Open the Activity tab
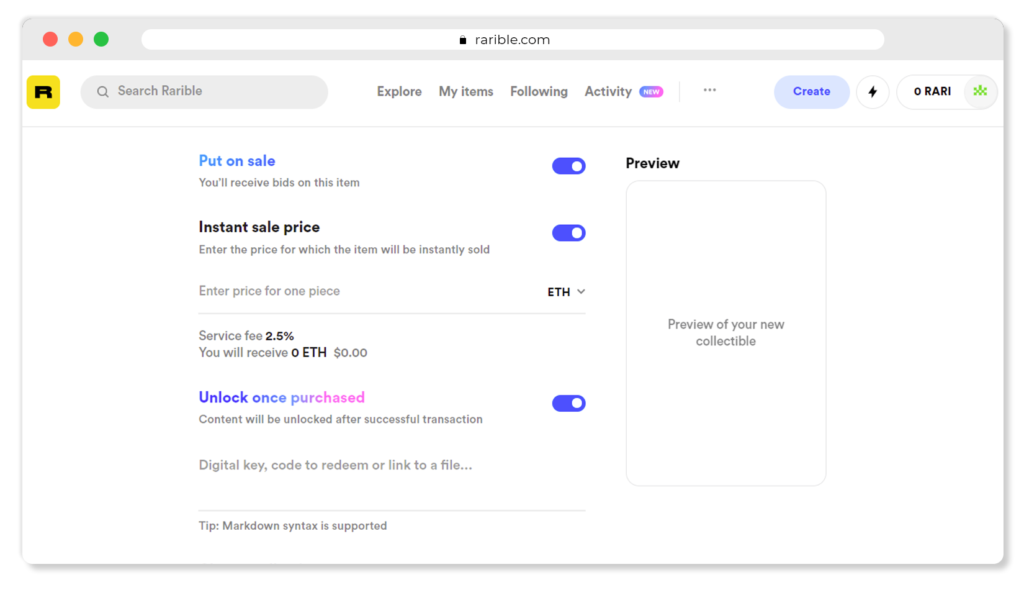This screenshot has height=590, width=1024. (x=608, y=92)
